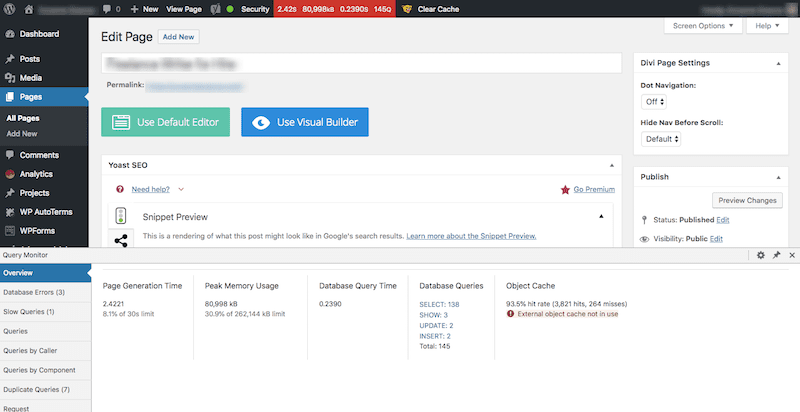800x412 pixels.
Task: Open the Need help? link
Action: (x=151, y=189)
